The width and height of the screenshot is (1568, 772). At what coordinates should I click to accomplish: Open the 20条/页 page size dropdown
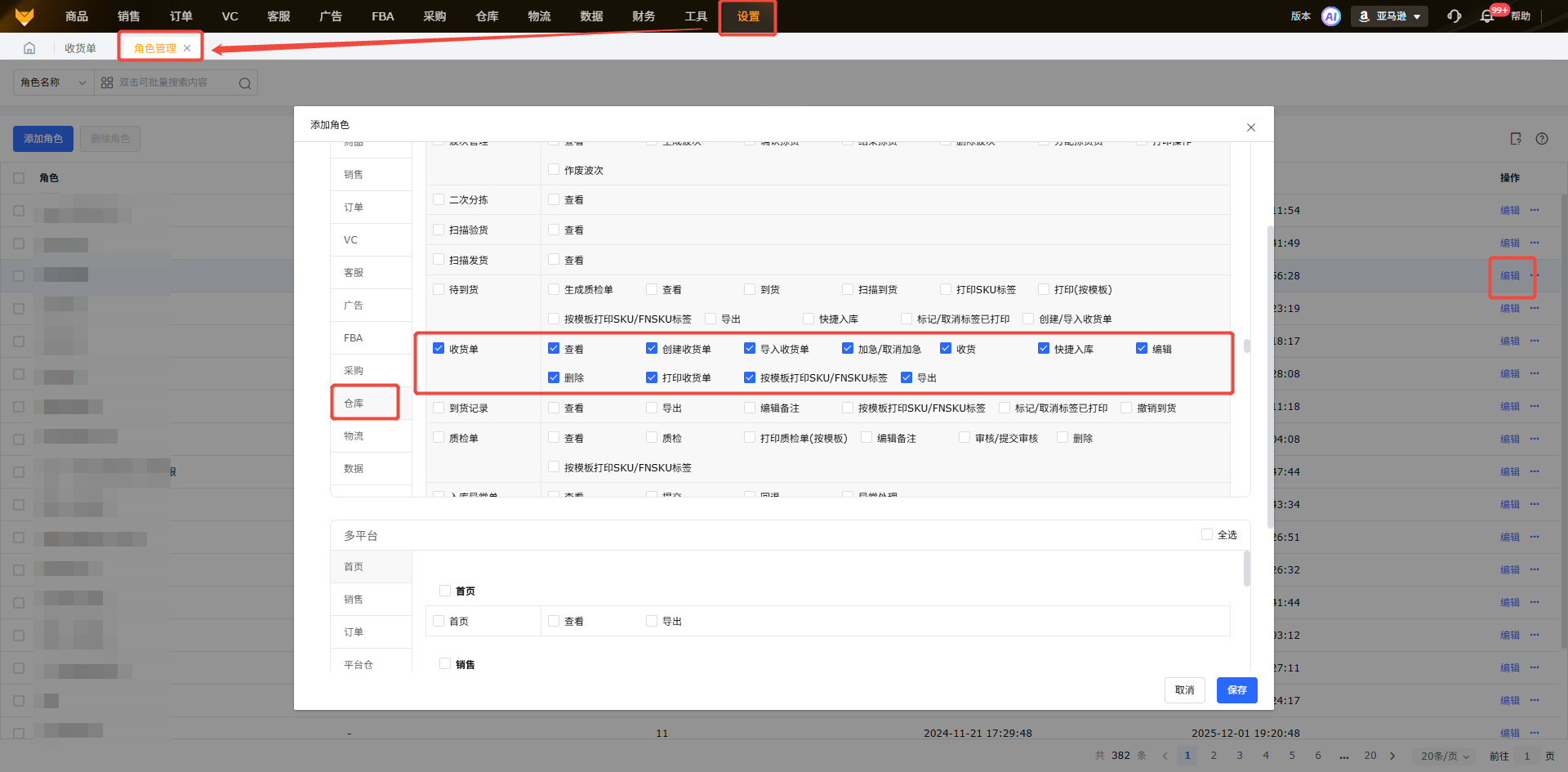[1444, 756]
